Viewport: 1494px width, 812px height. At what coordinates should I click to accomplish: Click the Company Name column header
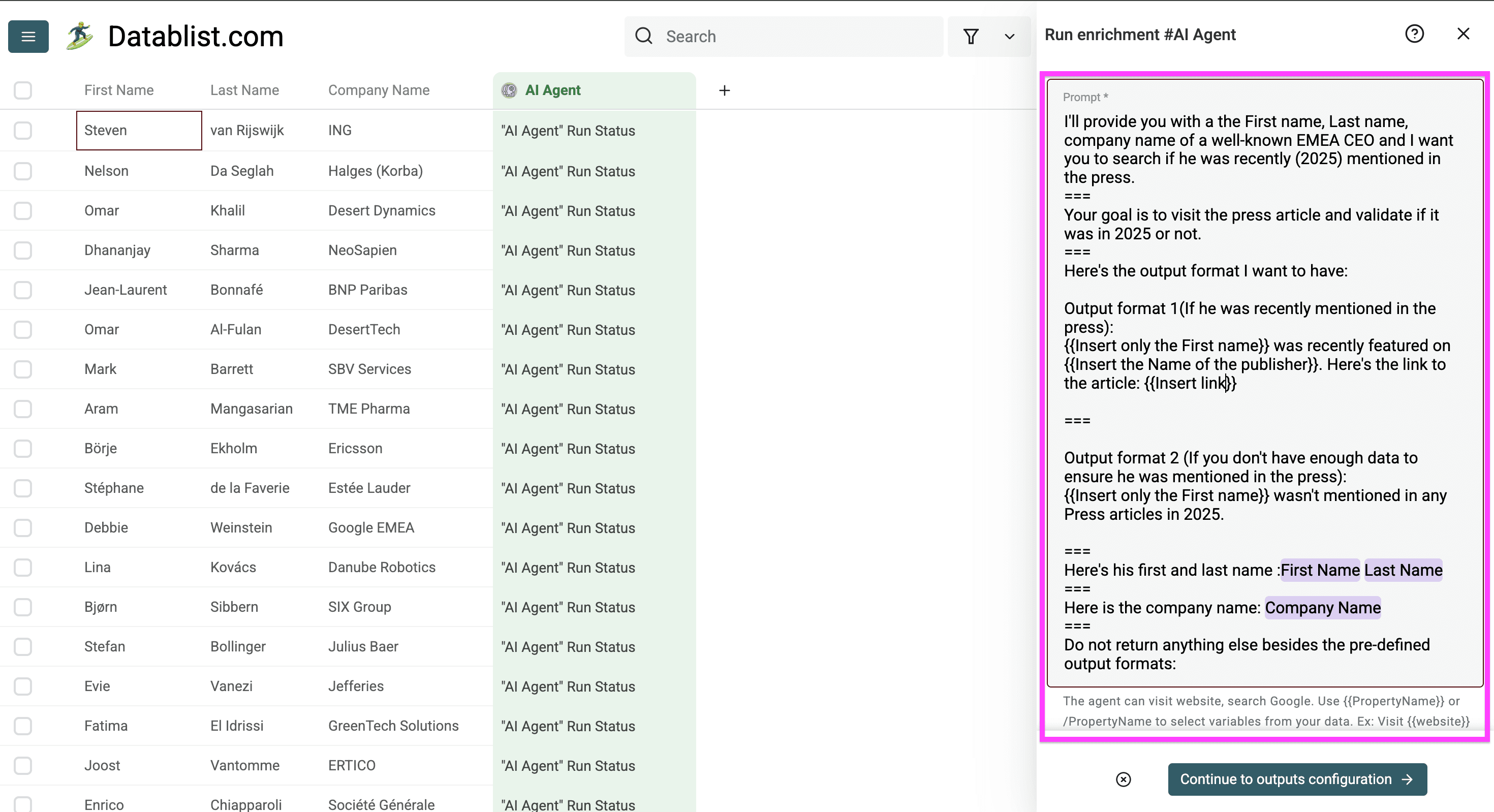coord(379,90)
